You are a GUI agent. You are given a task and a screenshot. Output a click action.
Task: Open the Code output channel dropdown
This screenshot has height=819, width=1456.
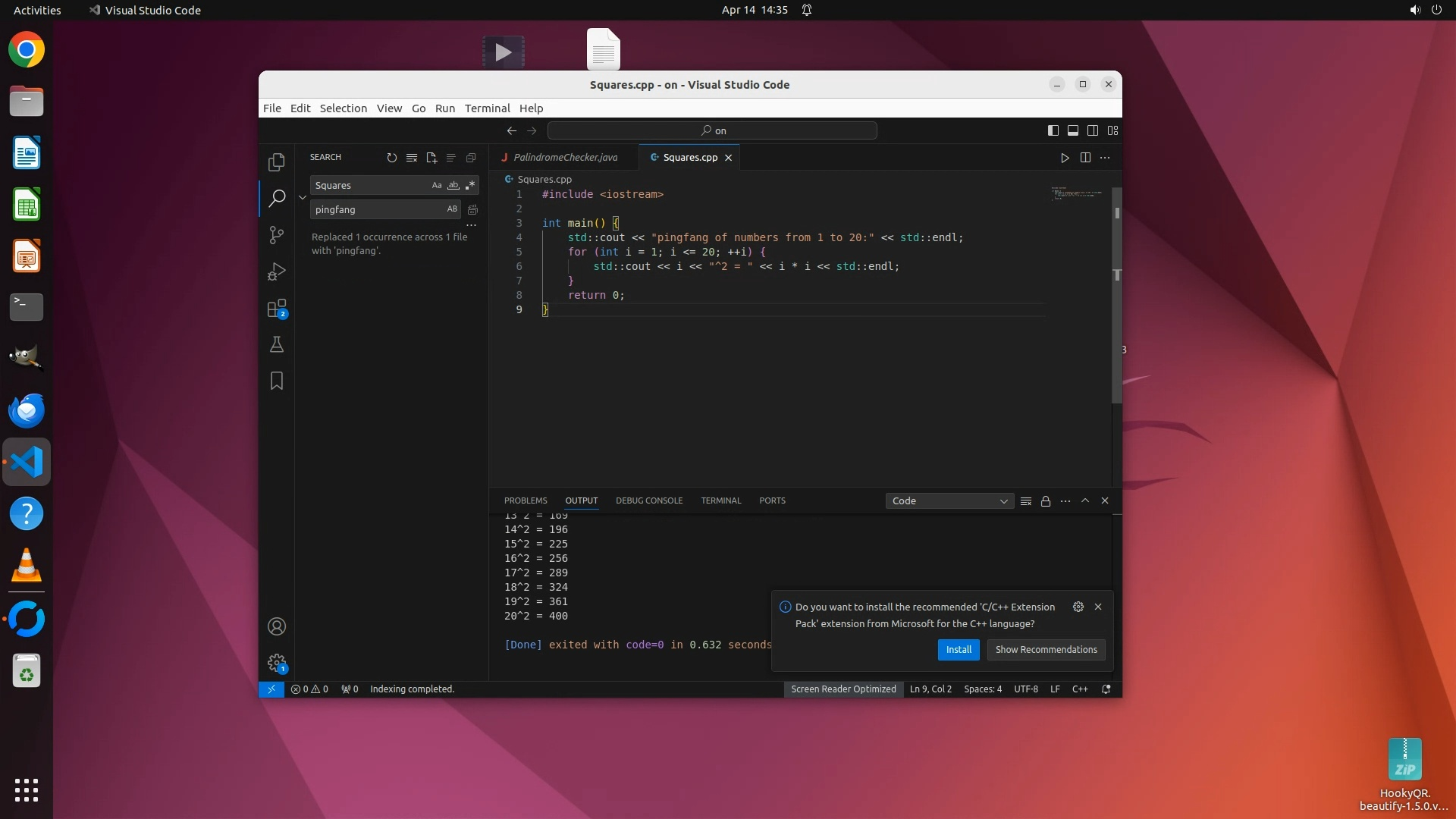click(x=949, y=501)
